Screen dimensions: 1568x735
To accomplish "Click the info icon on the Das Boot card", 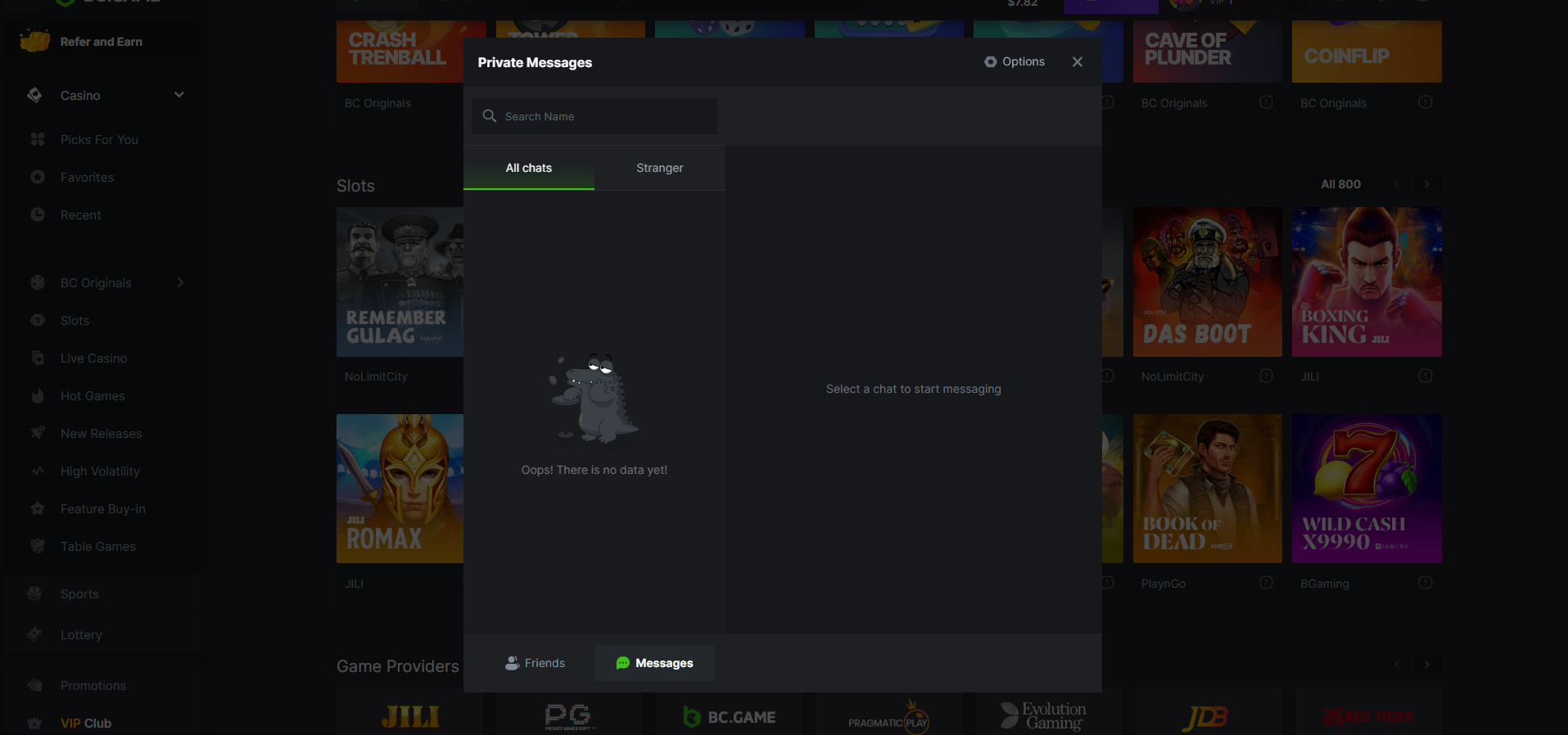I will coord(1266,376).
